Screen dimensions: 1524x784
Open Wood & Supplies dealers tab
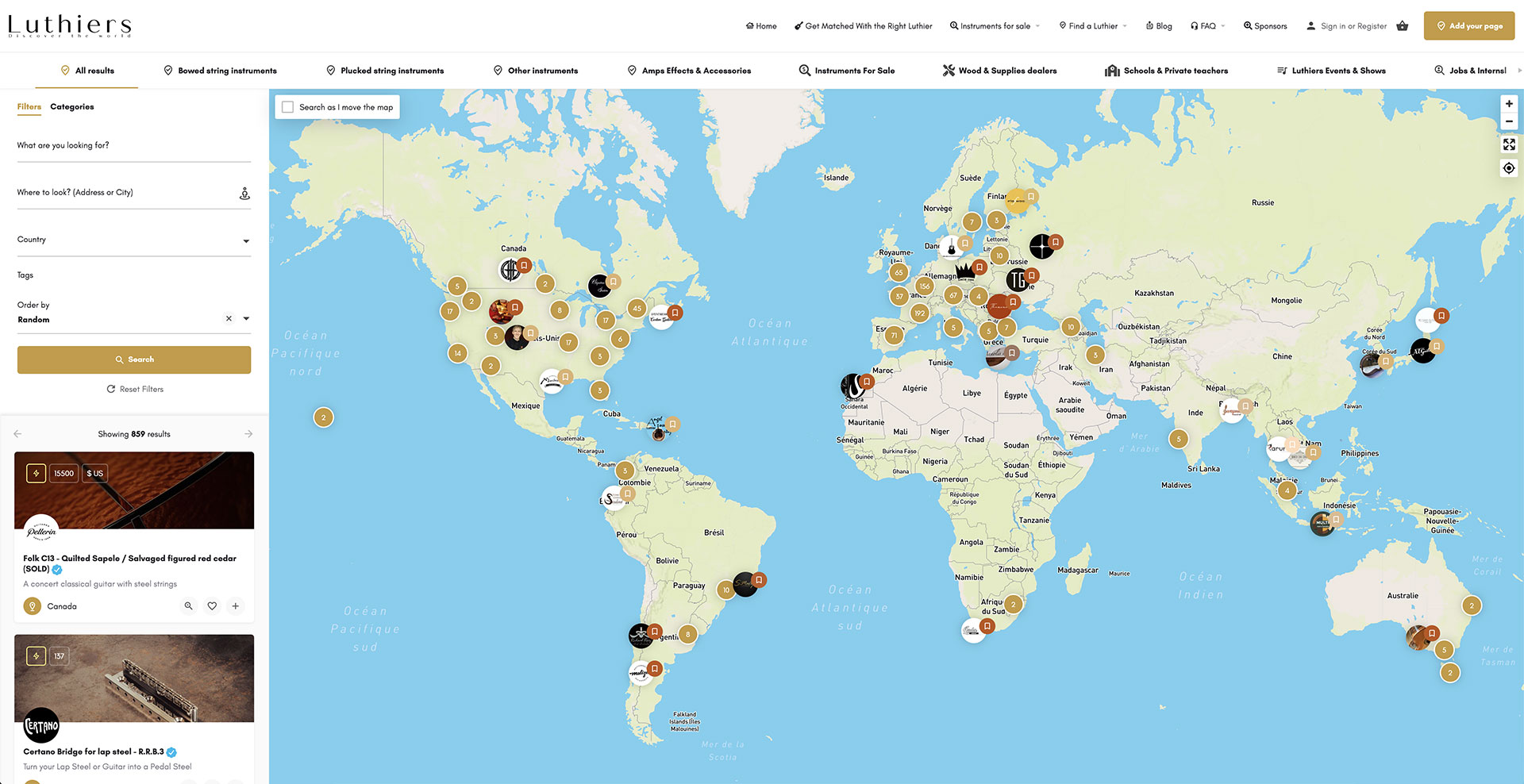tap(999, 71)
